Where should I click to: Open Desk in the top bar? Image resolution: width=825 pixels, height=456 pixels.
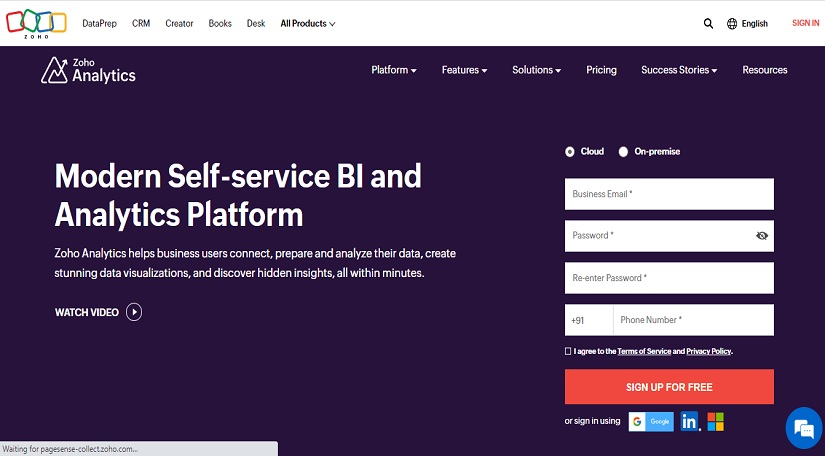[x=256, y=24]
